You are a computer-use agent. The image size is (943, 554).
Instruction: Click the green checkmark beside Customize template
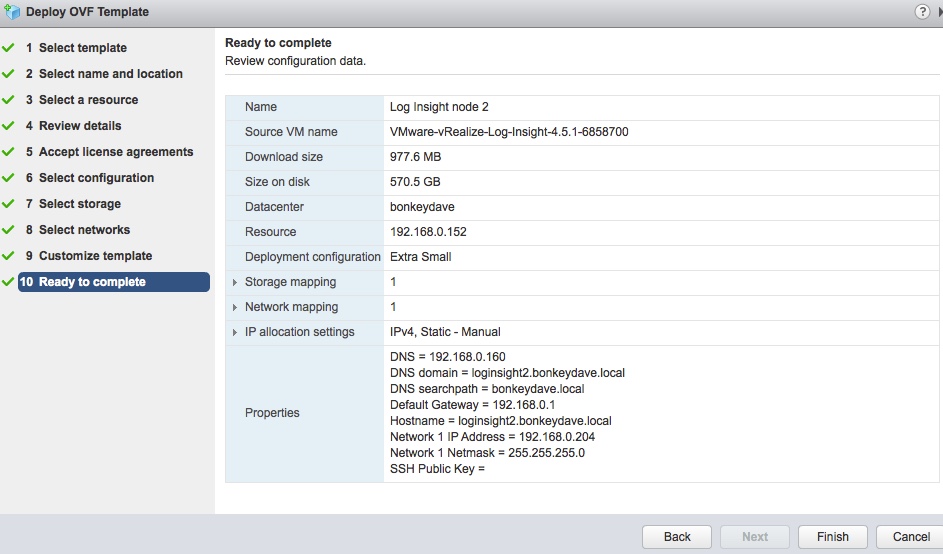pos(8,256)
